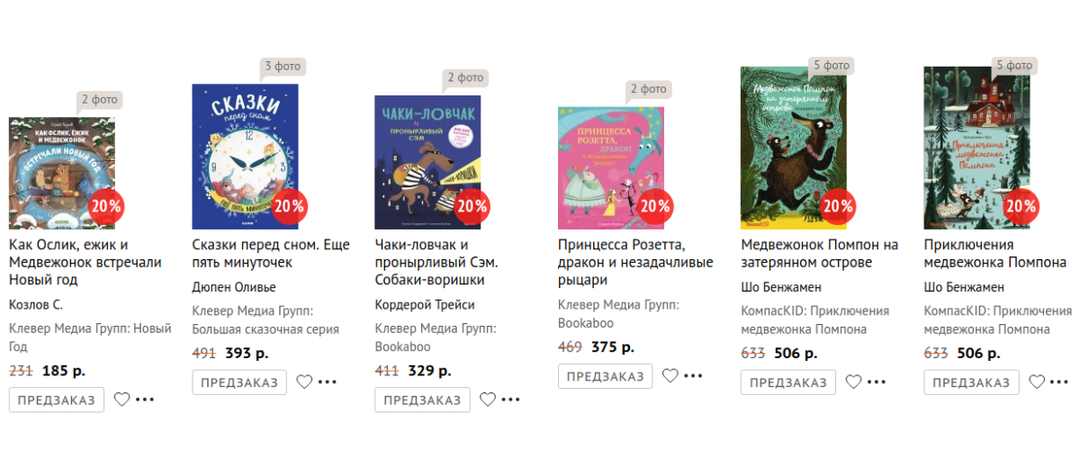Viewport: 1080px width, 450px height.
Task: Add Козлов's Новый год book to favorites
Action: pos(122,400)
